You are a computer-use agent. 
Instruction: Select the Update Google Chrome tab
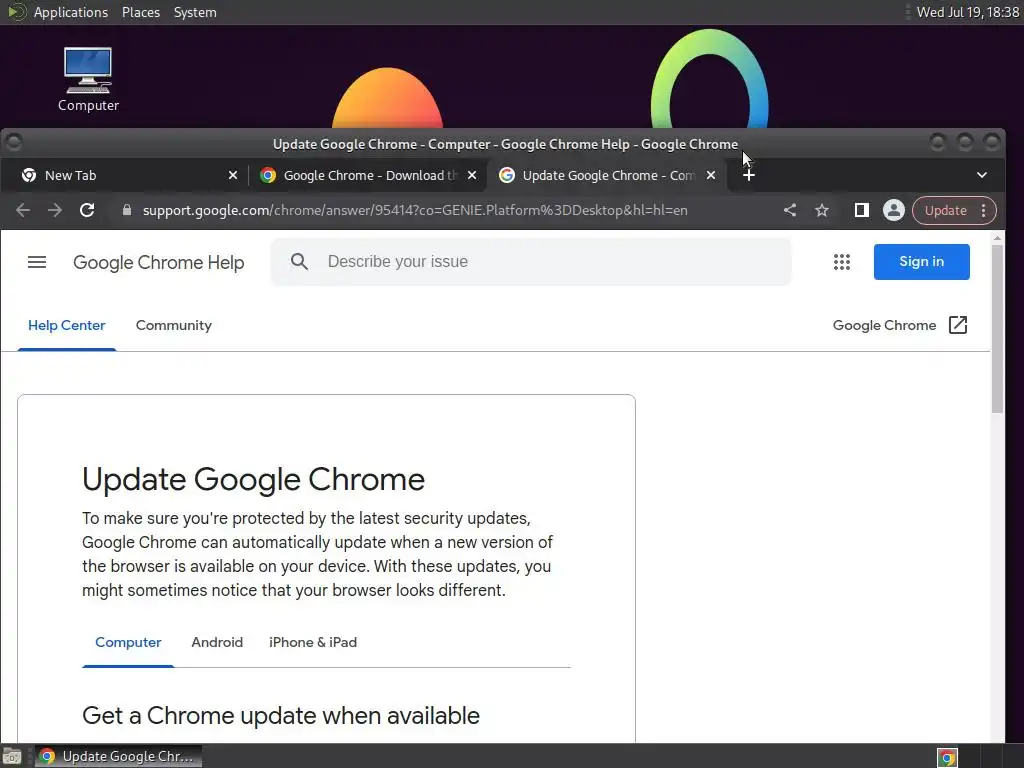(607, 175)
